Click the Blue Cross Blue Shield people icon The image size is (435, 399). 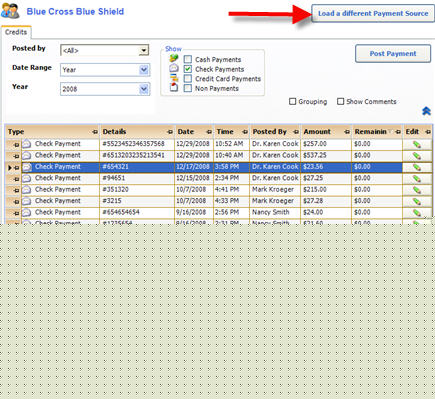click(10, 10)
